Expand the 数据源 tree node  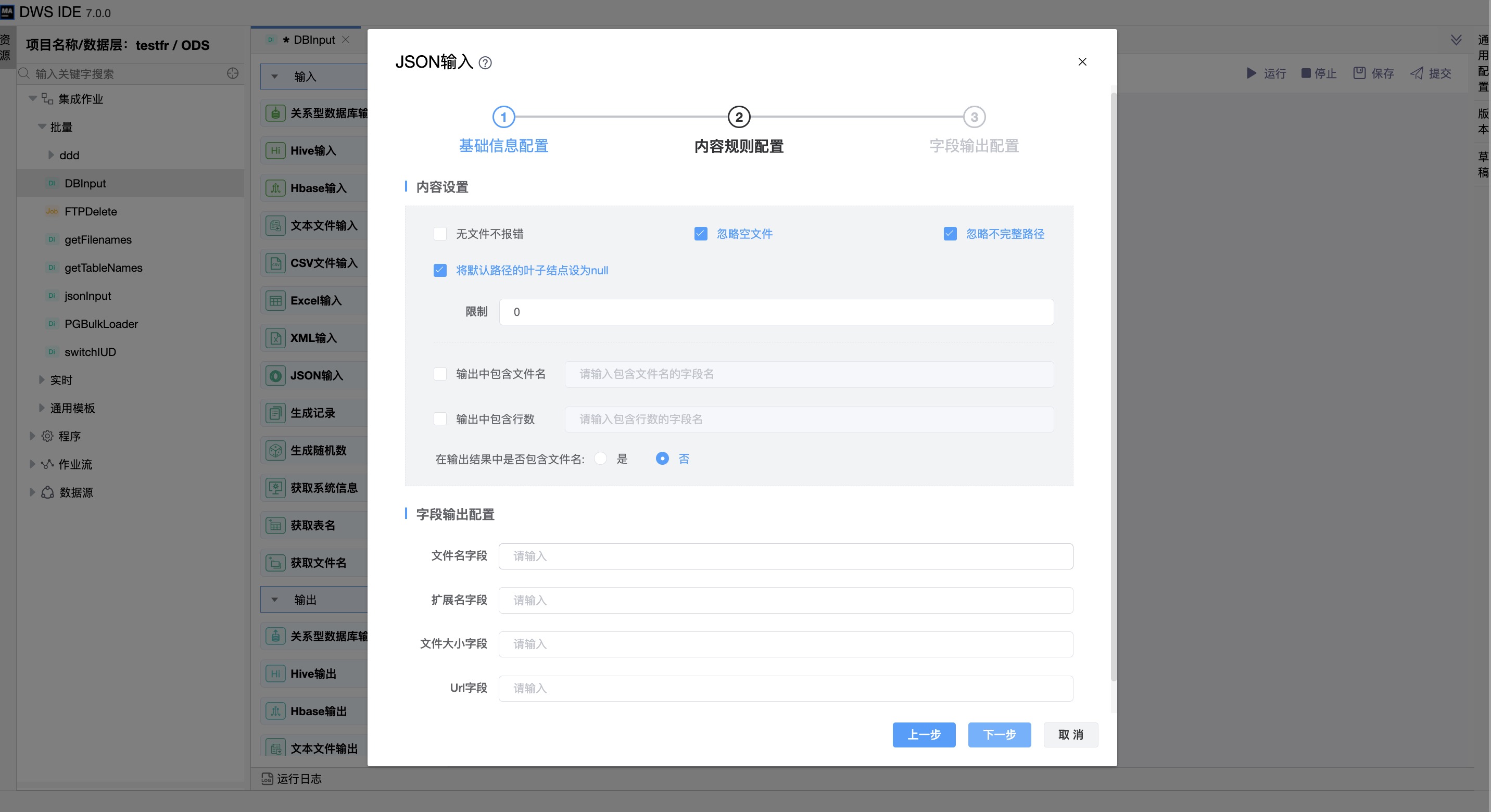[32, 492]
